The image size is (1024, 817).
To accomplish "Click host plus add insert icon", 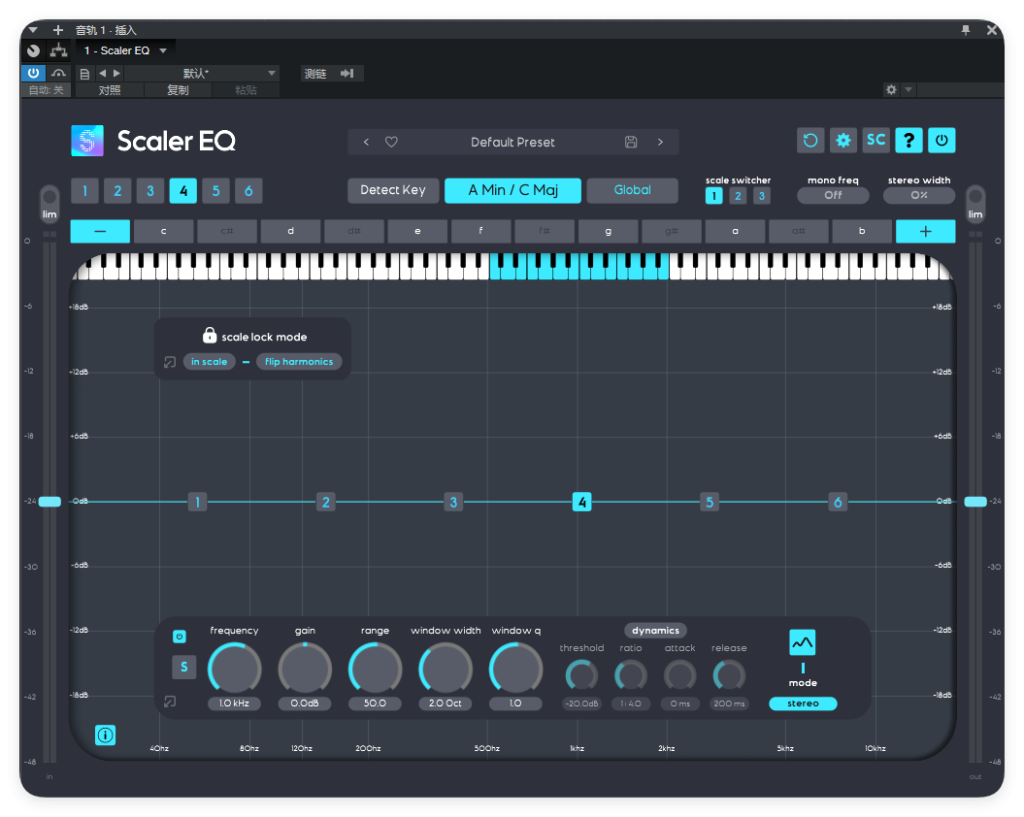I will pos(58,30).
